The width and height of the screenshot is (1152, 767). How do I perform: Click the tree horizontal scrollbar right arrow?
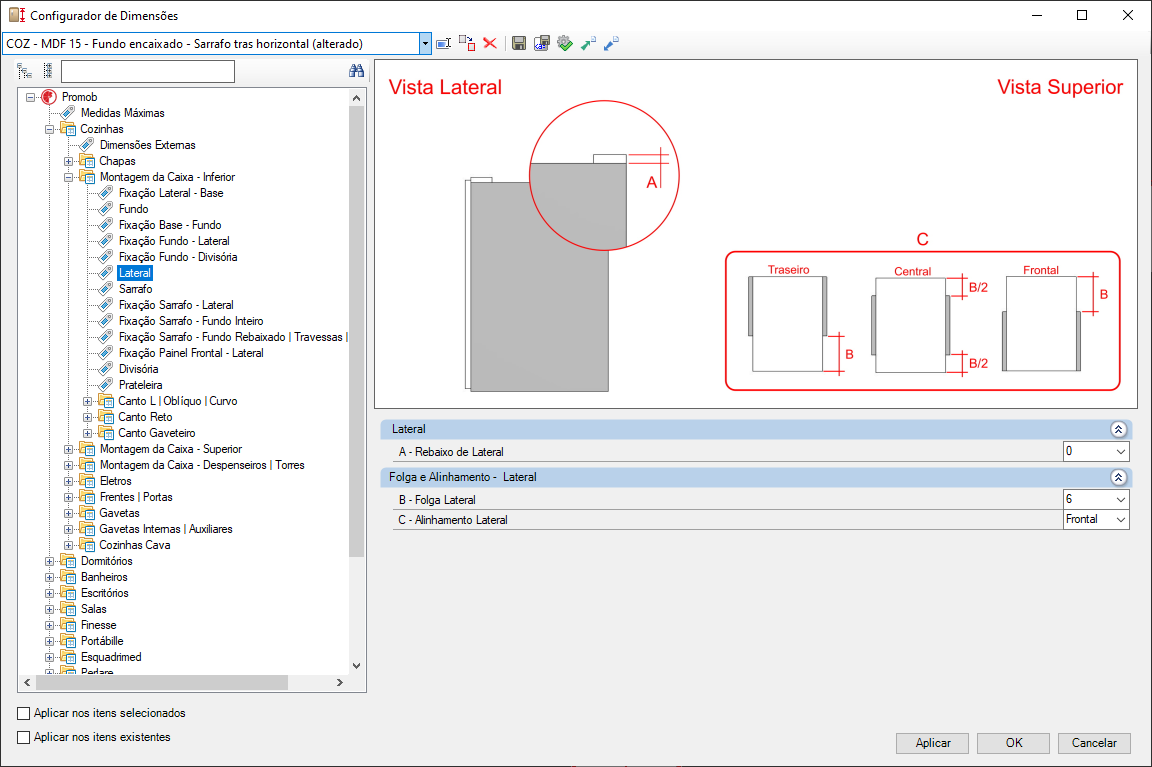[339, 683]
